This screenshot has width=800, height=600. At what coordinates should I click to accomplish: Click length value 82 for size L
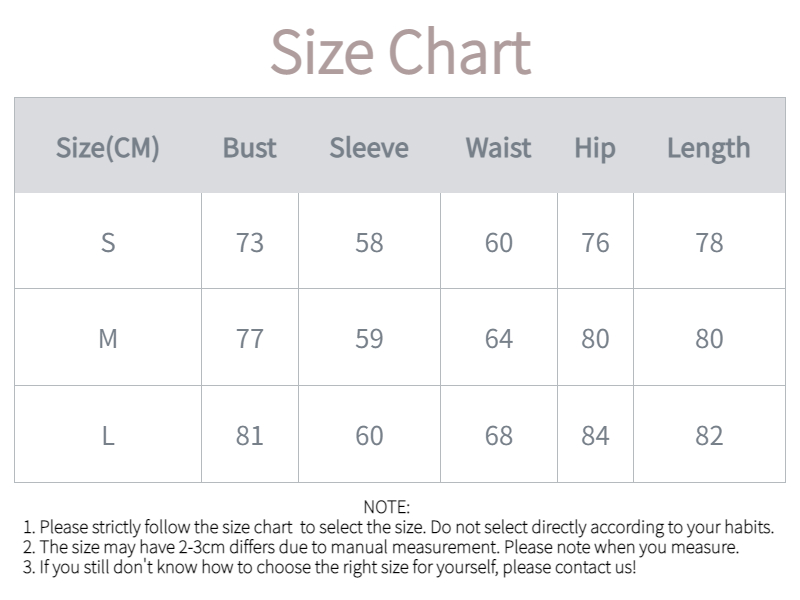(708, 435)
